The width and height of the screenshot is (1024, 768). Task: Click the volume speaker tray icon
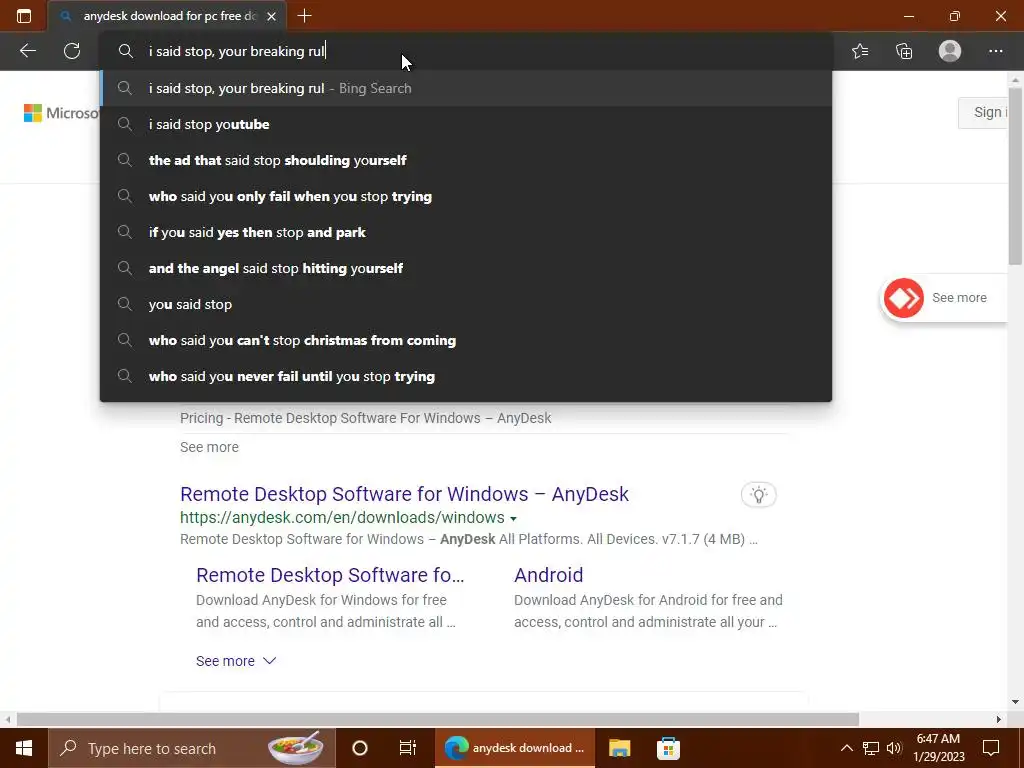(x=894, y=748)
